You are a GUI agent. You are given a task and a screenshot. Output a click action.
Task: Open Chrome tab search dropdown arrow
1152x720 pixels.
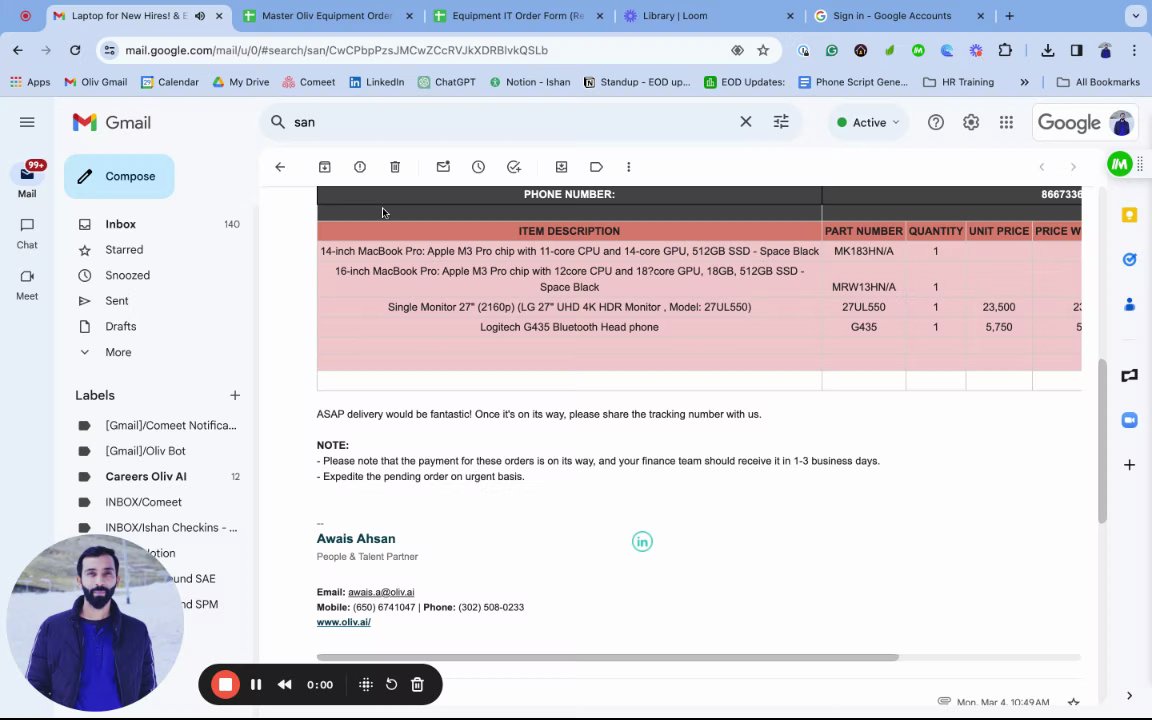(x=1136, y=15)
